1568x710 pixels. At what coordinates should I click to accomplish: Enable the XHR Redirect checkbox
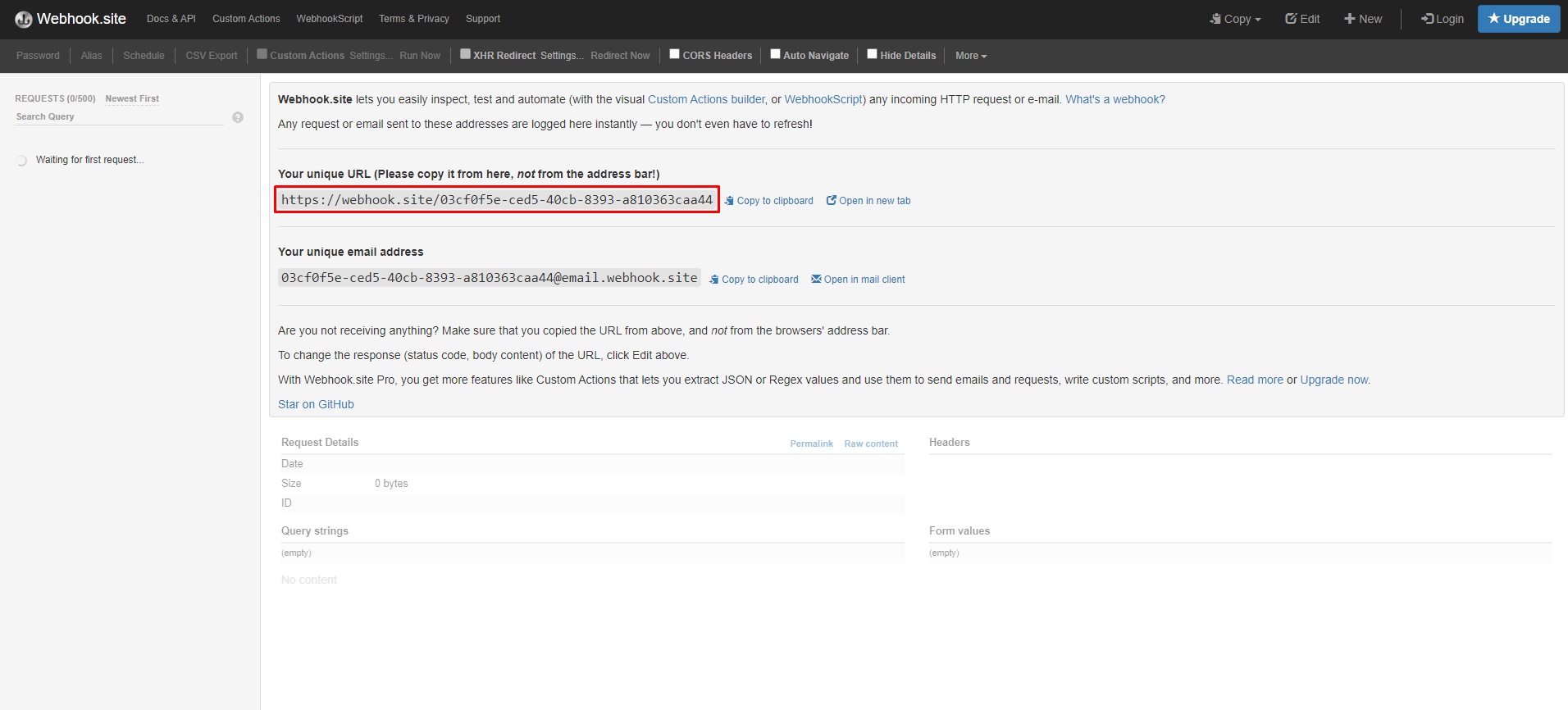click(466, 54)
